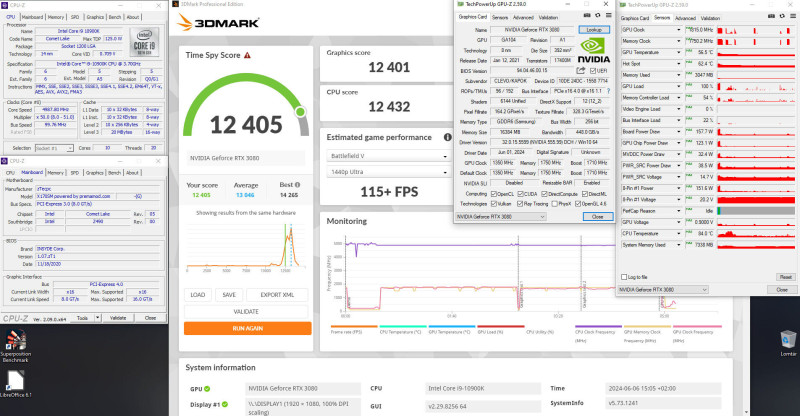This screenshot has height=416, width=800.
Task: Click the CPU-Z title icon in Mainboard window
Action: (5, 161)
